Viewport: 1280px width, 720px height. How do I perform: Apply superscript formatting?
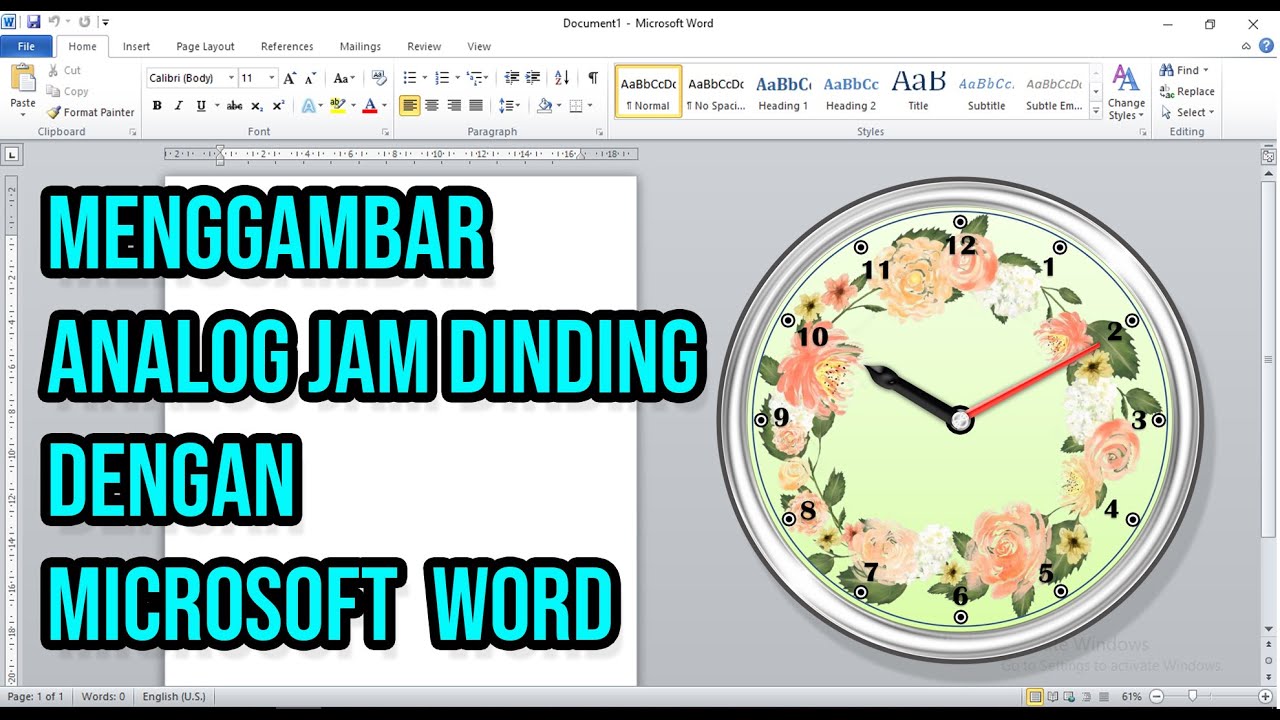tap(278, 105)
